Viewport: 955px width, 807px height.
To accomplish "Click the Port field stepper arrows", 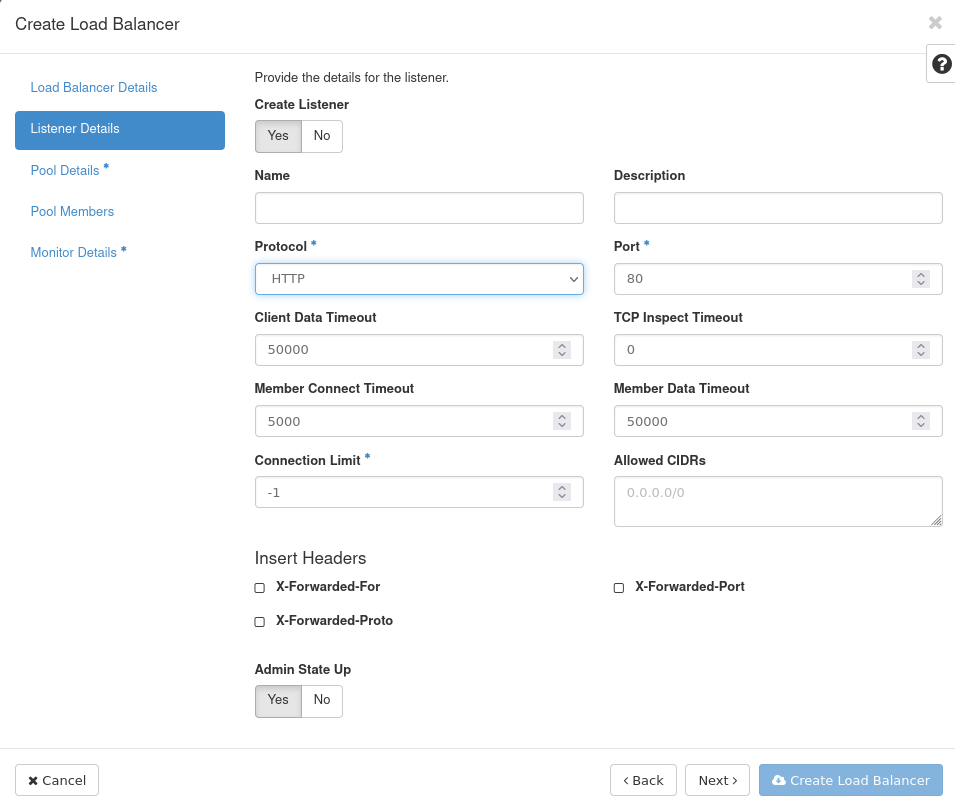I will [920, 279].
